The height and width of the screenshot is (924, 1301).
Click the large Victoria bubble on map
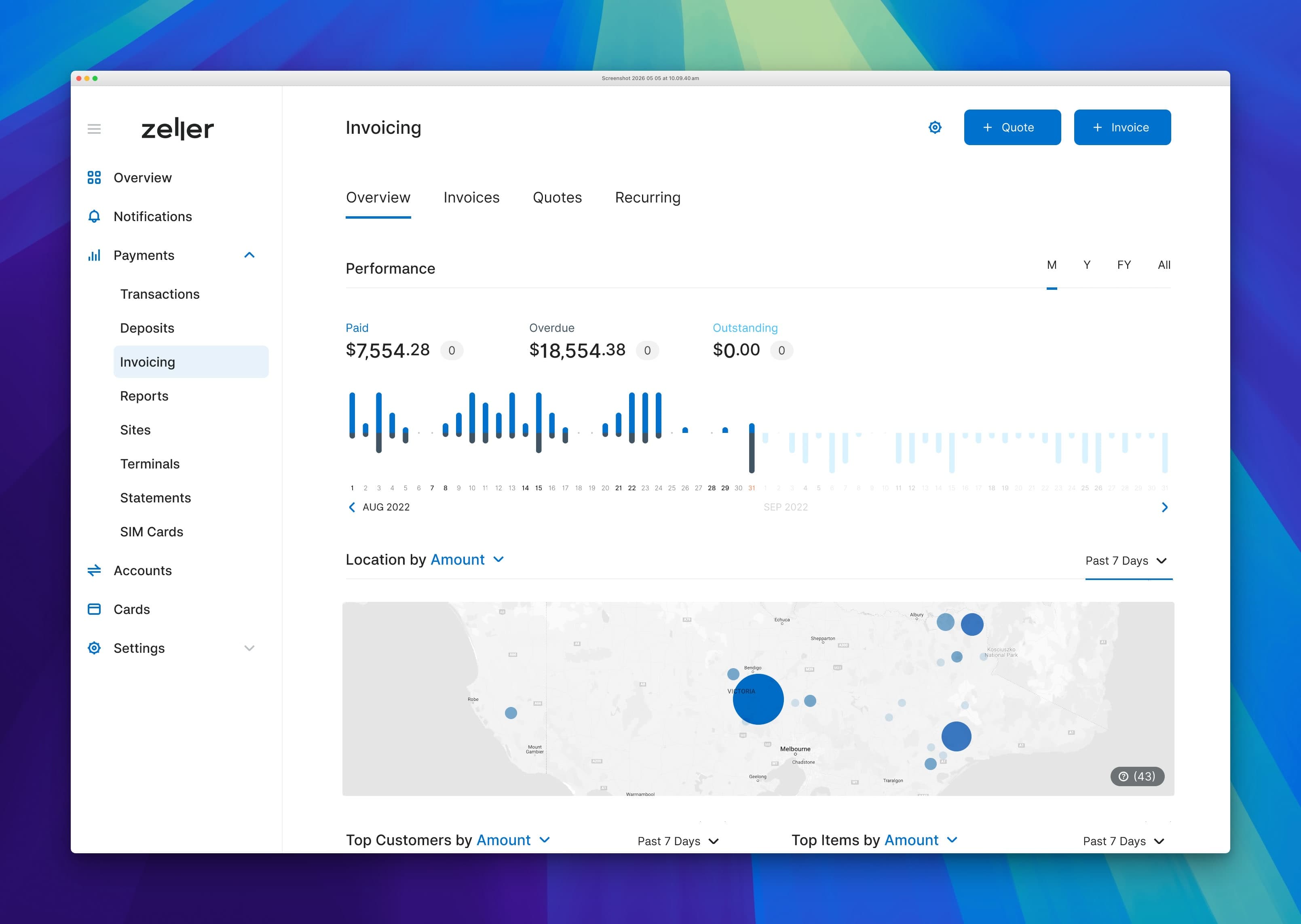pos(758,699)
